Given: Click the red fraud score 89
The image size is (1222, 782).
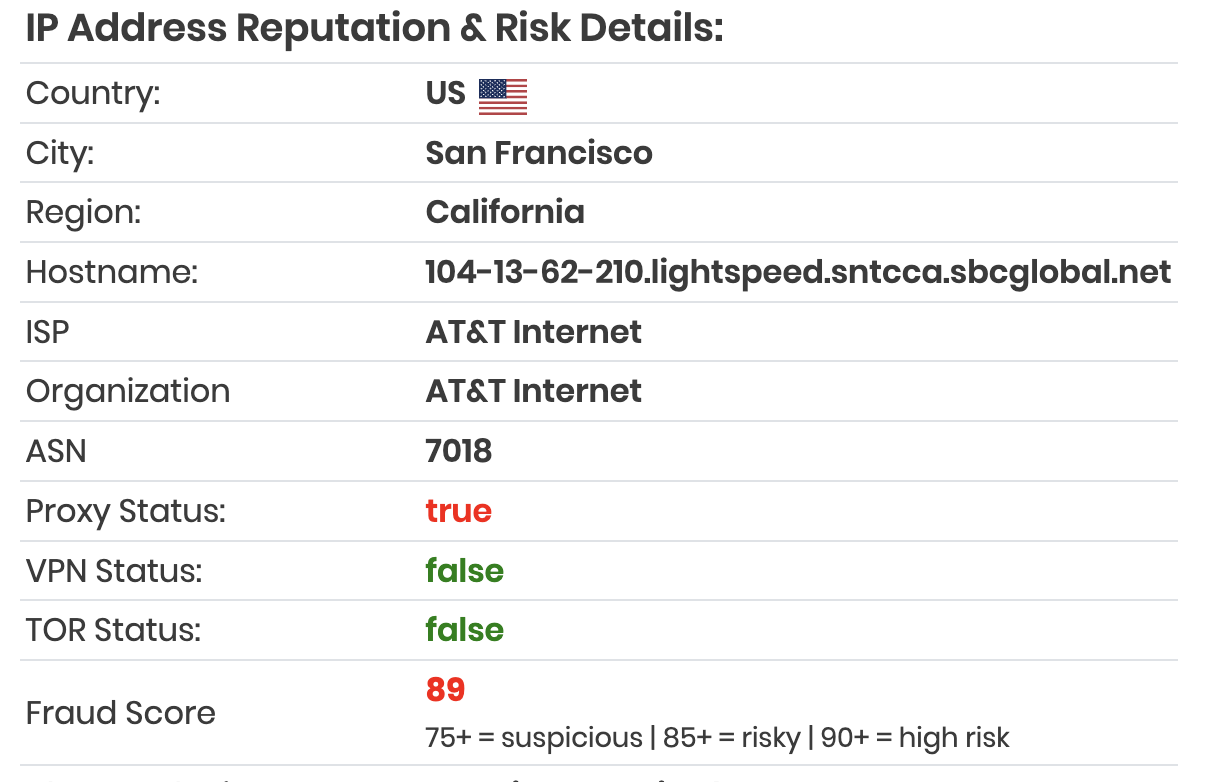Looking at the screenshot, I should 446,690.
